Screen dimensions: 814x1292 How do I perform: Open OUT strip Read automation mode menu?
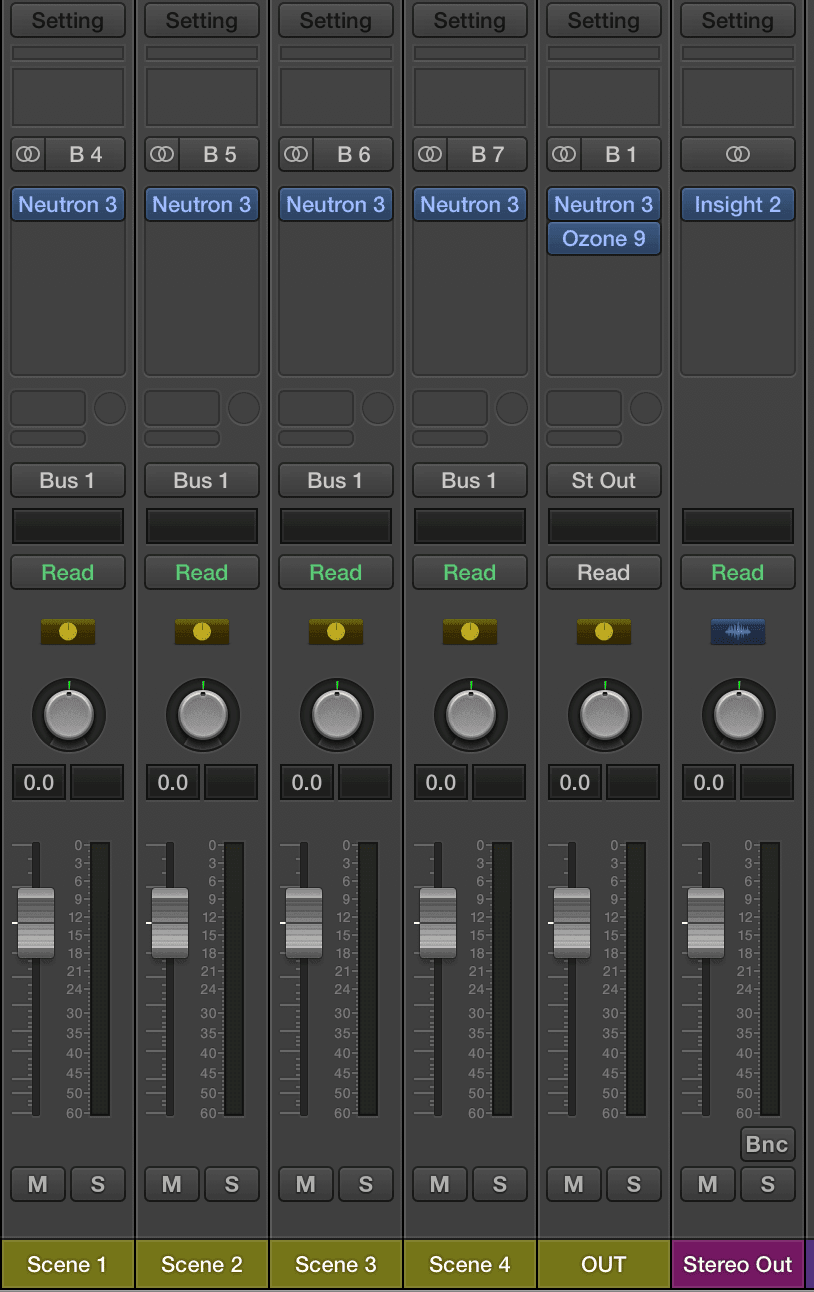point(604,572)
